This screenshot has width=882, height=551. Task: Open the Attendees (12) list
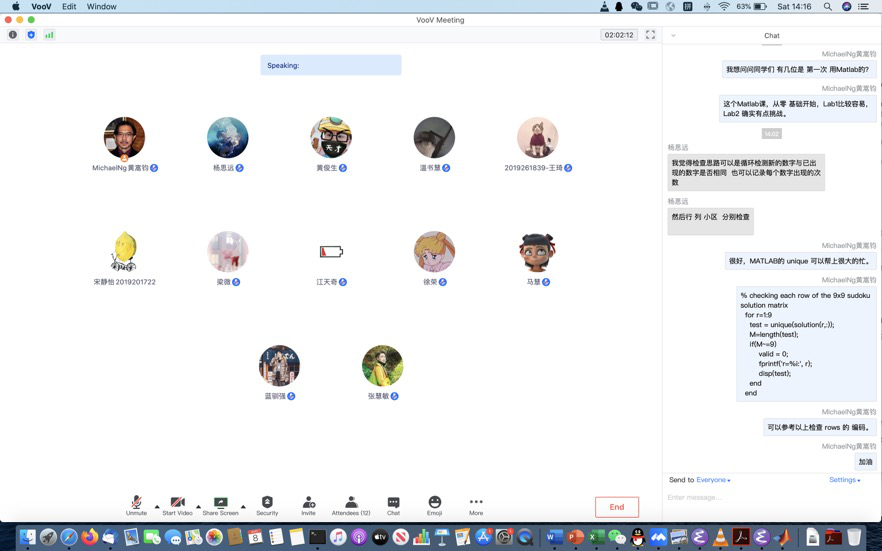(x=351, y=503)
